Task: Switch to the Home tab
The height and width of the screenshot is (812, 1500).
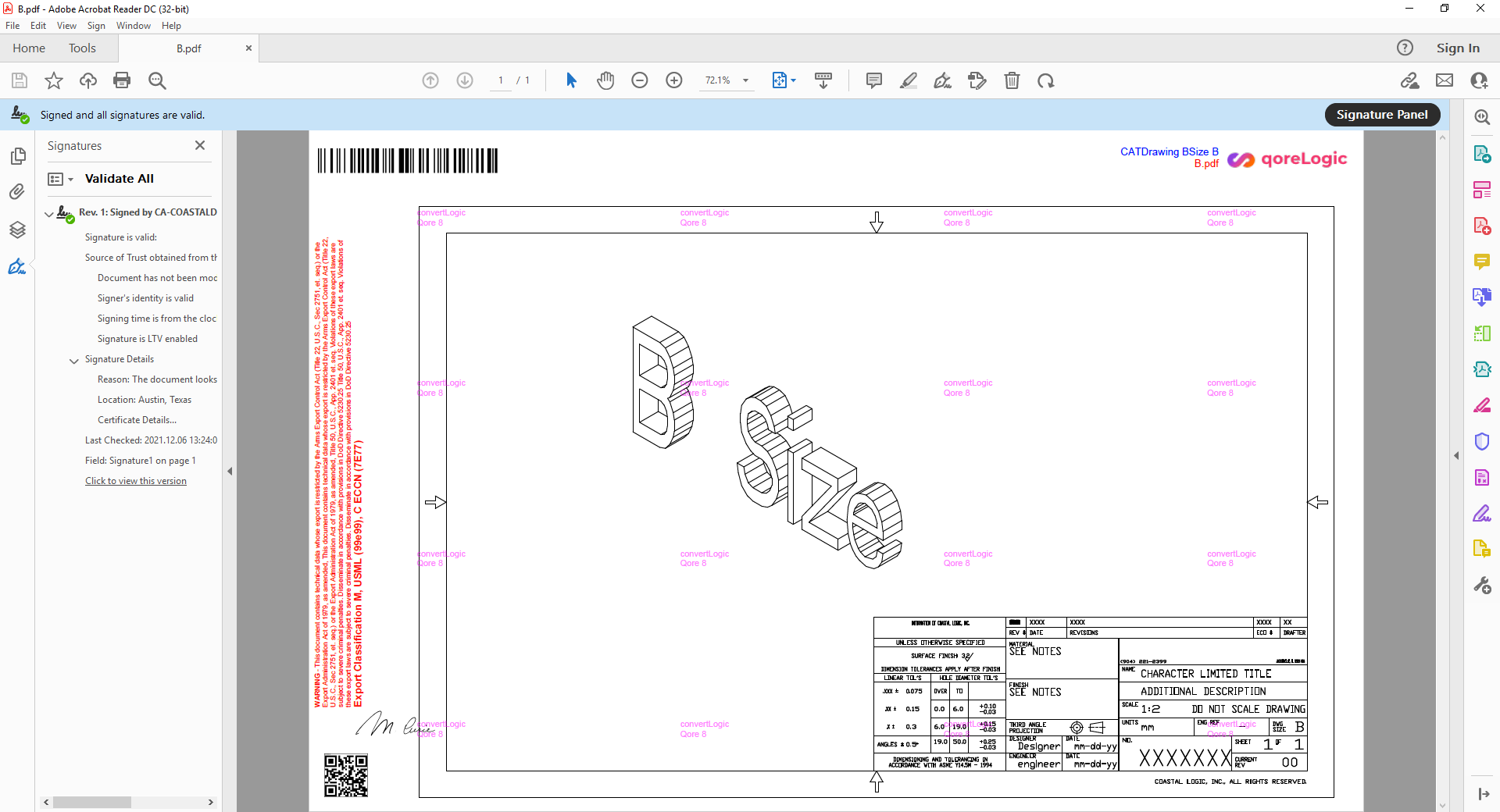Action: (x=29, y=48)
